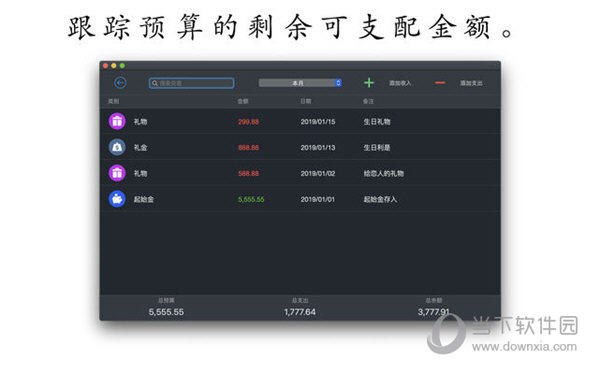Click the date 2019/01/01

(x=318, y=199)
